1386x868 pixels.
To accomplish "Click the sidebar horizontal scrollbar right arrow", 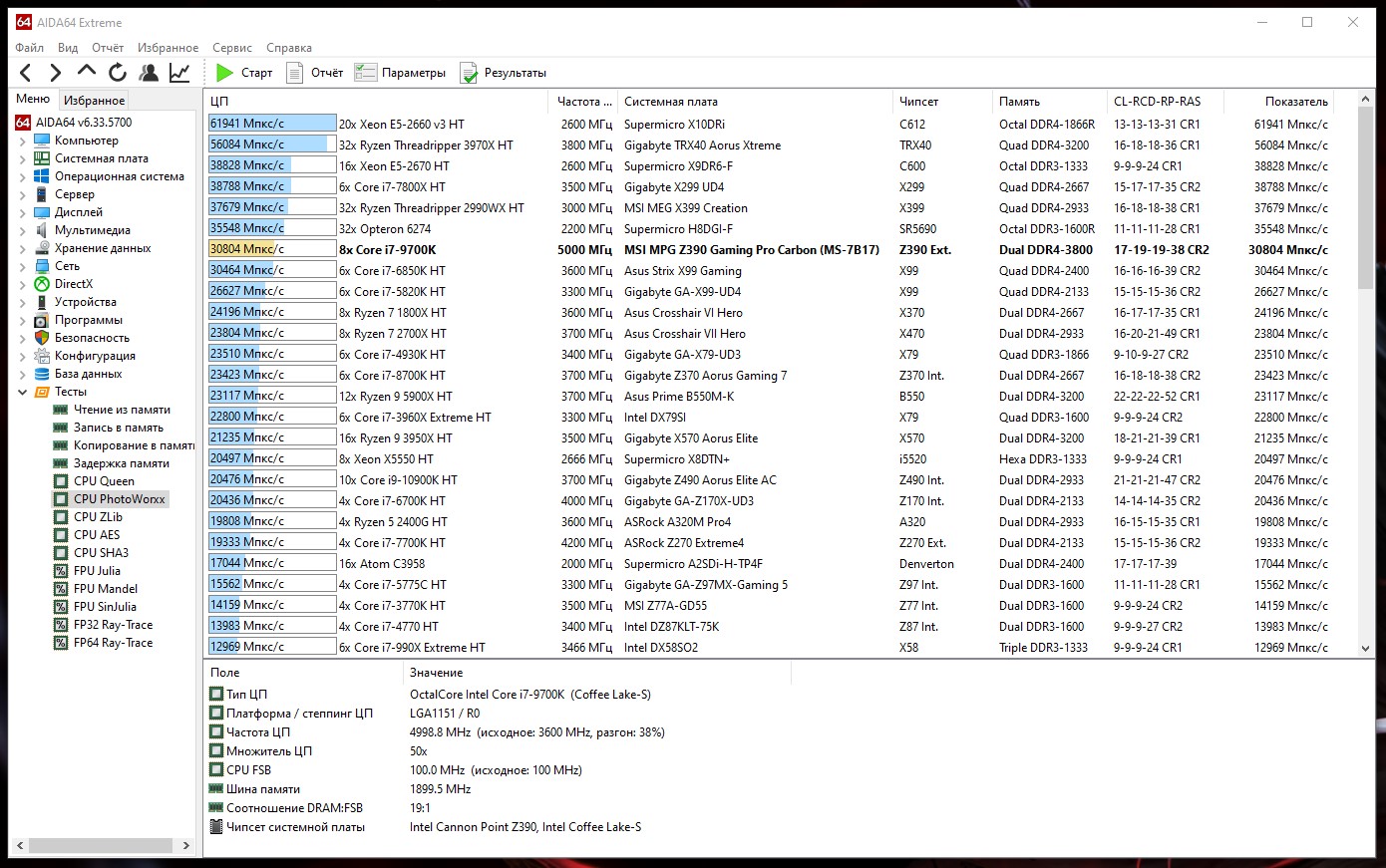I will pyautogui.click(x=185, y=845).
